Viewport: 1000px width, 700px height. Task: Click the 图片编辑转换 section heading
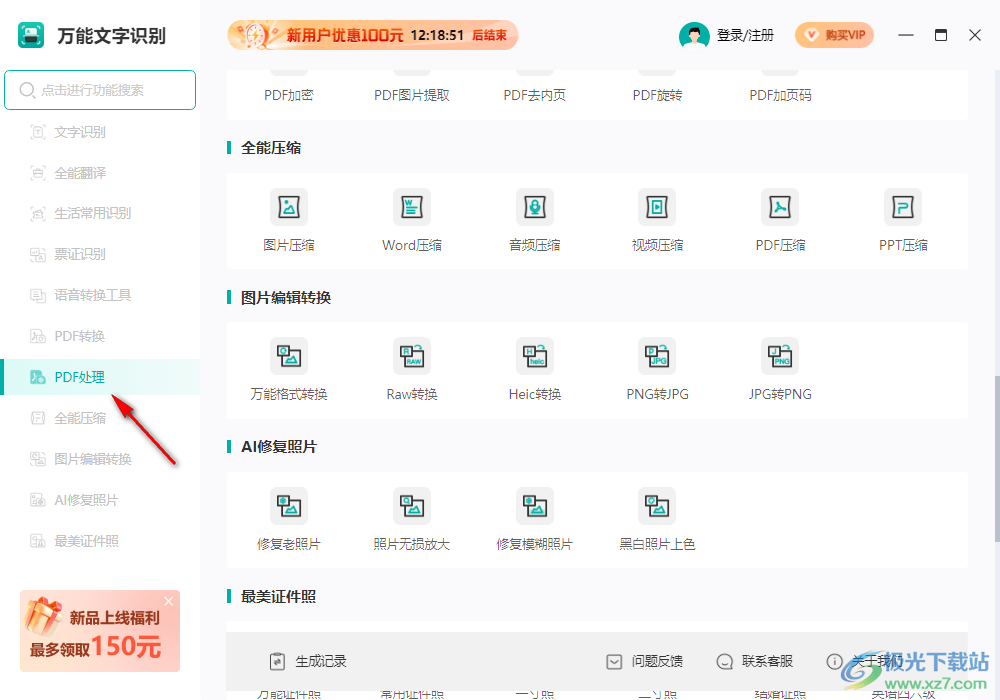[286, 298]
